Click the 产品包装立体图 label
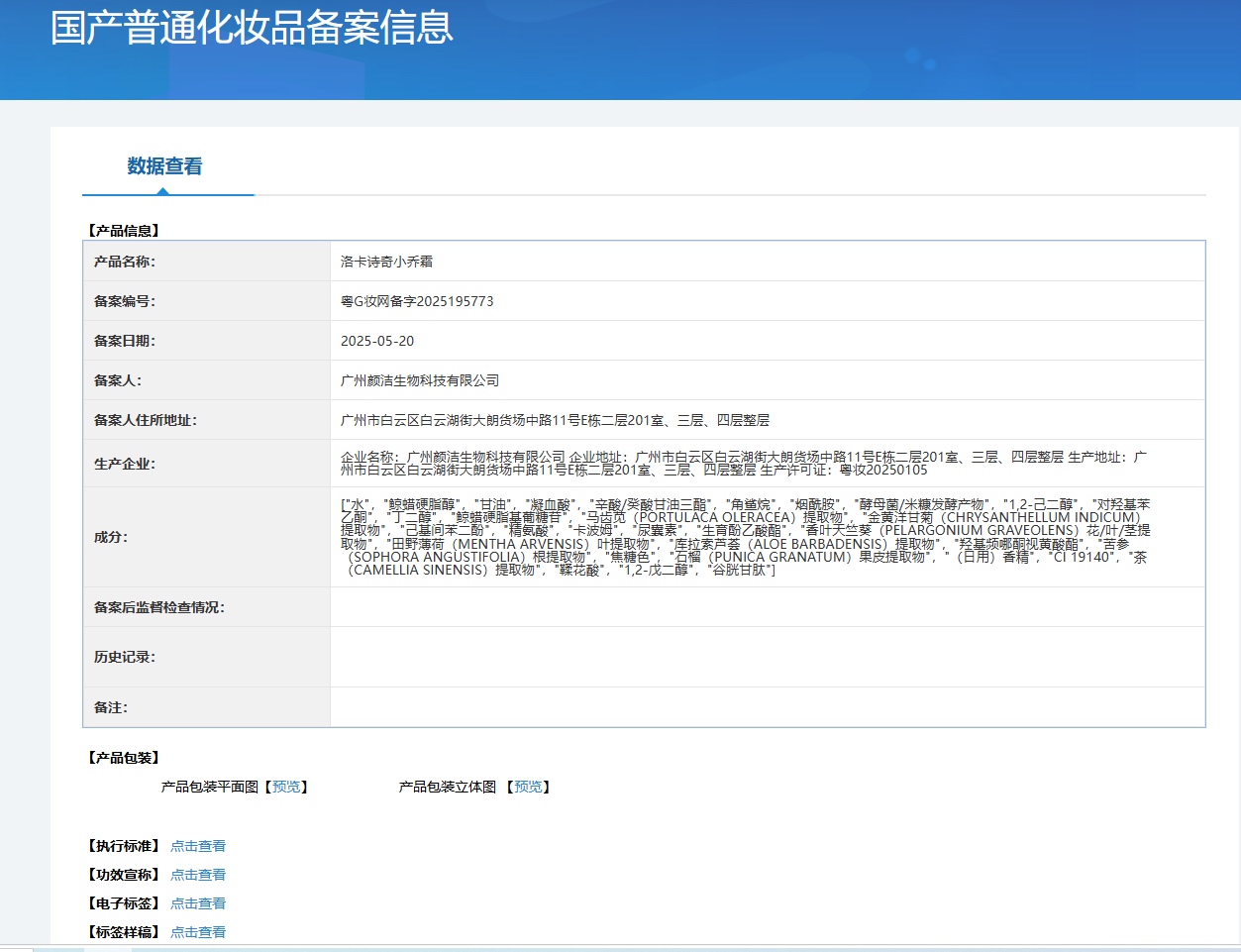Image resolution: width=1241 pixels, height=952 pixels. pos(448,787)
